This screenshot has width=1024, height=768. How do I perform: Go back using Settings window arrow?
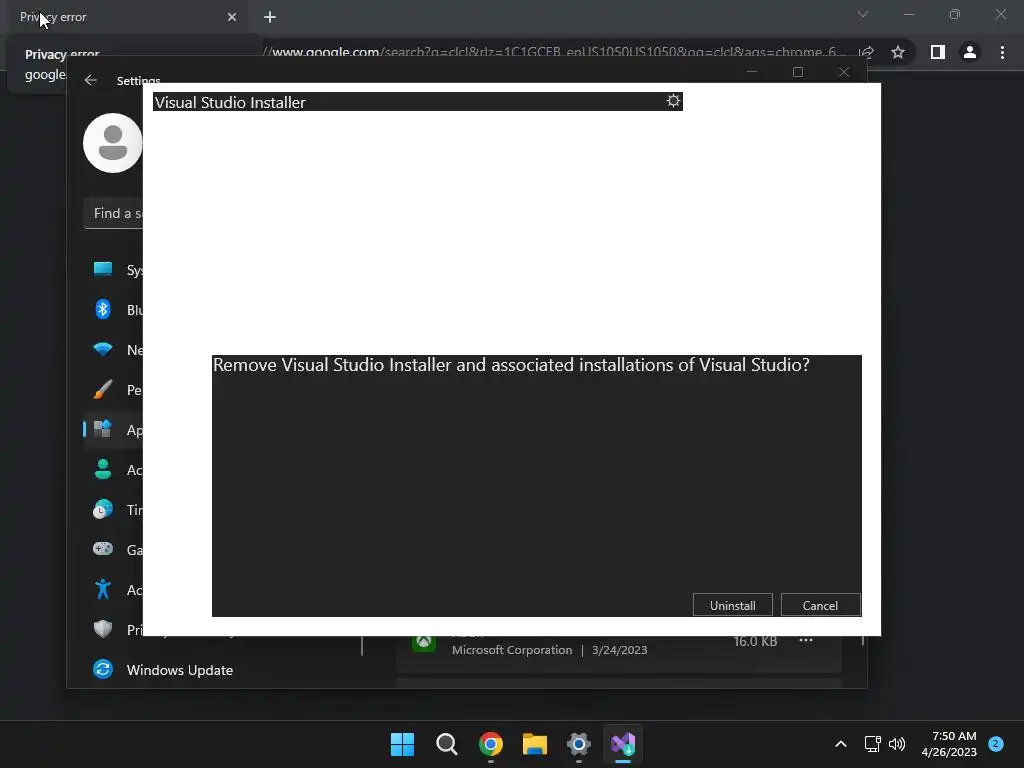[91, 80]
